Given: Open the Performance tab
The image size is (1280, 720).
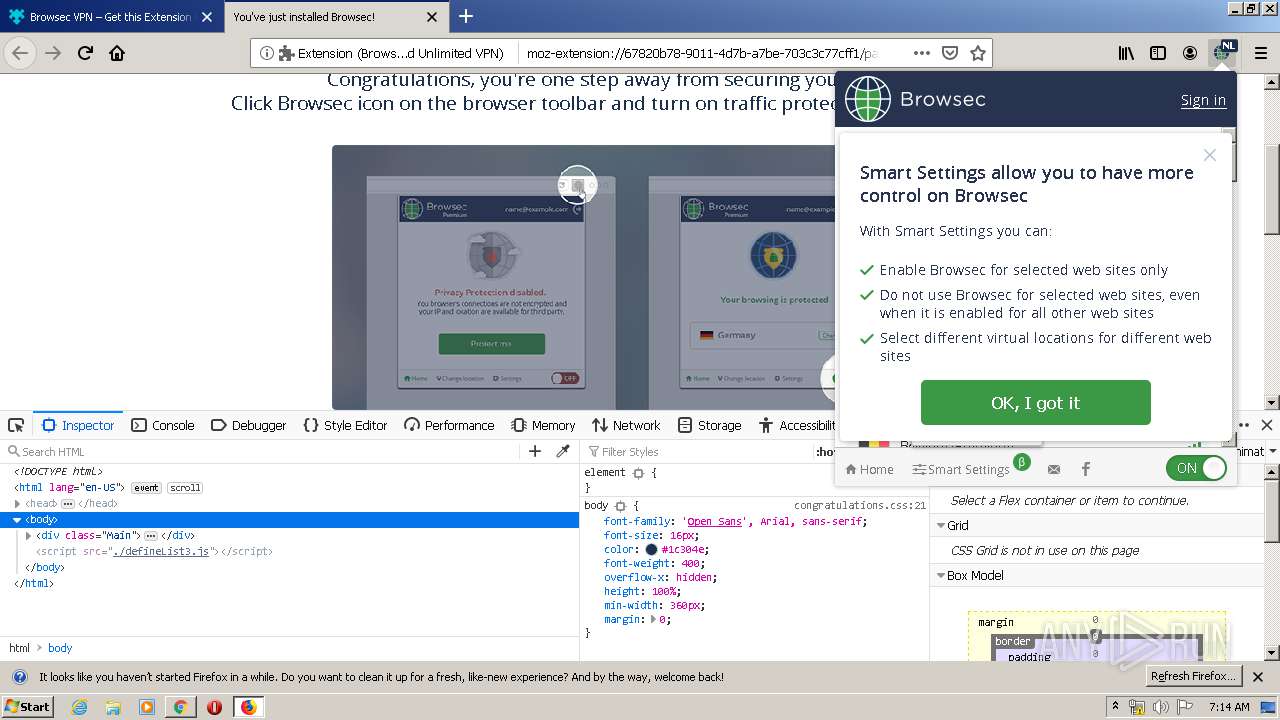Looking at the screenshot, I should pyautogui.click(x=449, y=425).
